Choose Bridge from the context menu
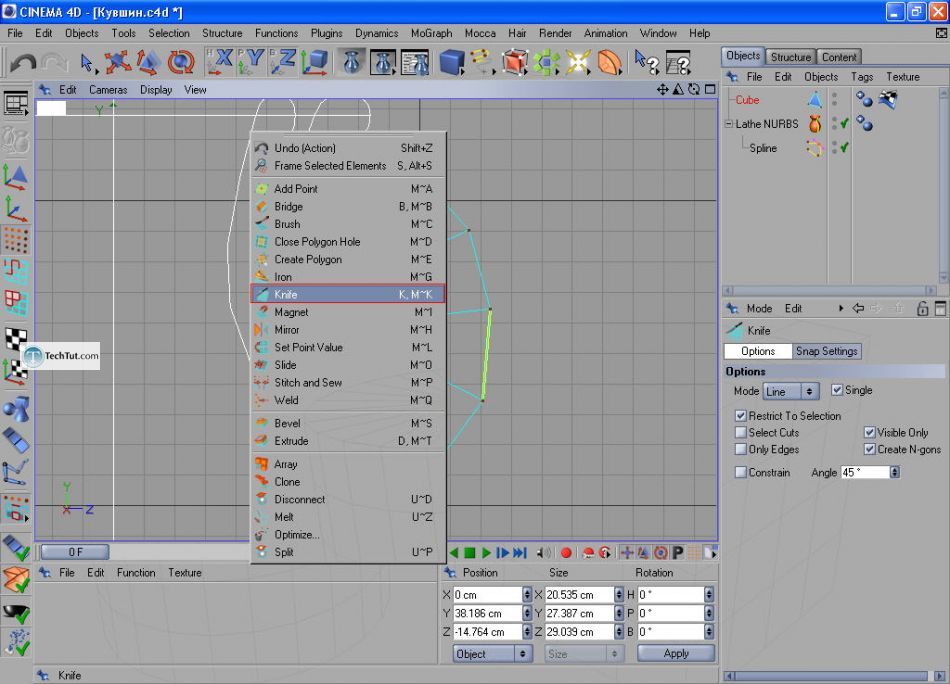Image resolution: width=950 pixels, height=684 pixels. click(347, 207)
